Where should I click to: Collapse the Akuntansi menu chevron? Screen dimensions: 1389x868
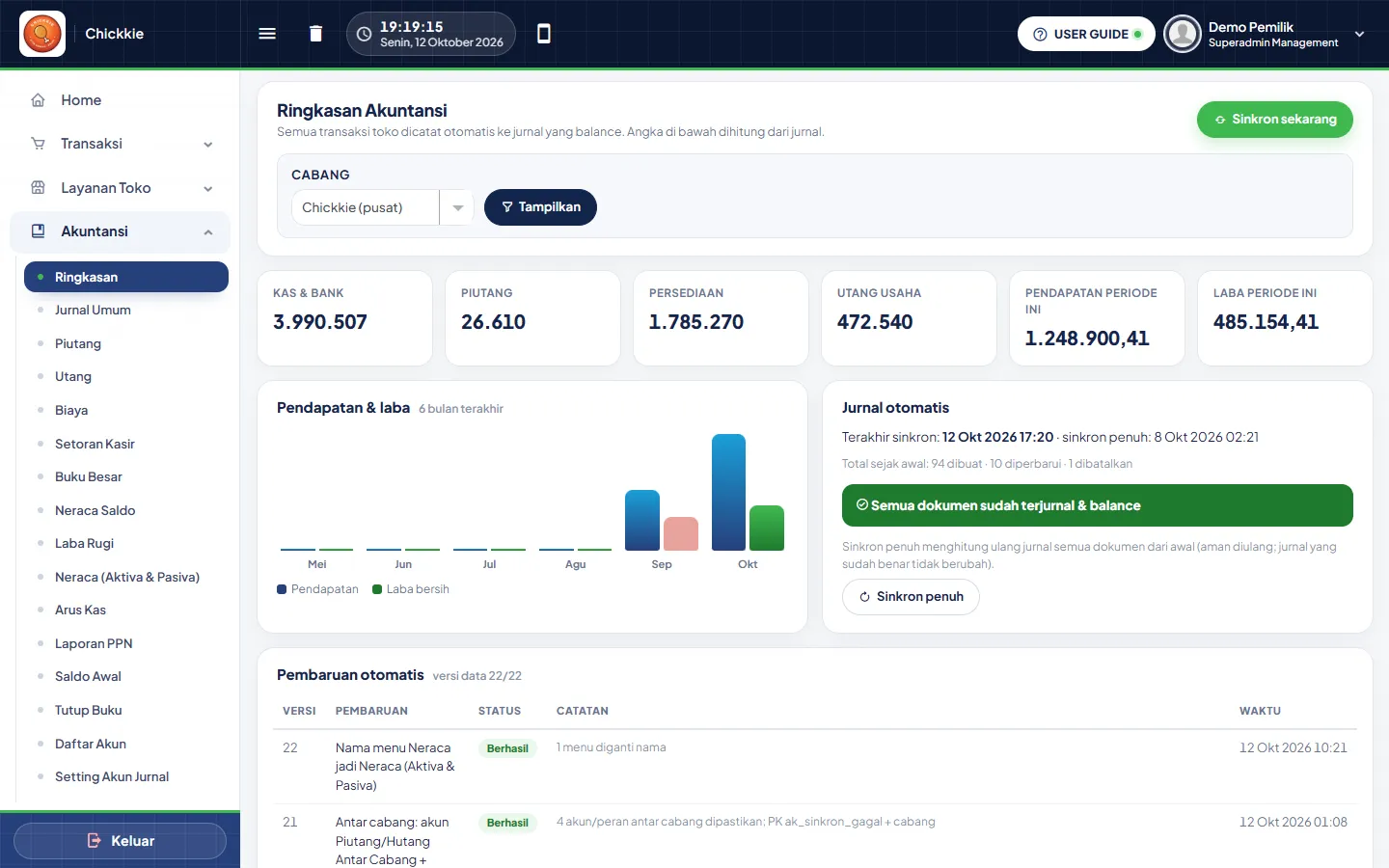click(208, 232)
